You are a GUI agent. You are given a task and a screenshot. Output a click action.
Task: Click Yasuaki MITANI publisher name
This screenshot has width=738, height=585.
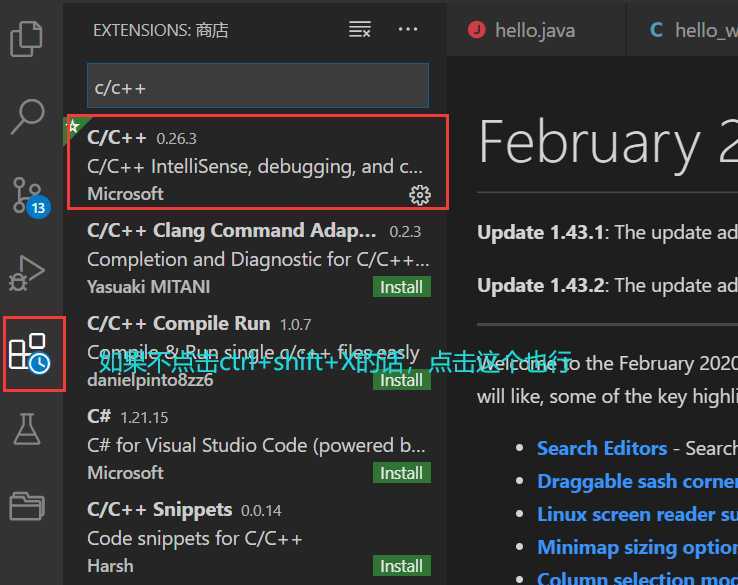(x=149, y=287)
